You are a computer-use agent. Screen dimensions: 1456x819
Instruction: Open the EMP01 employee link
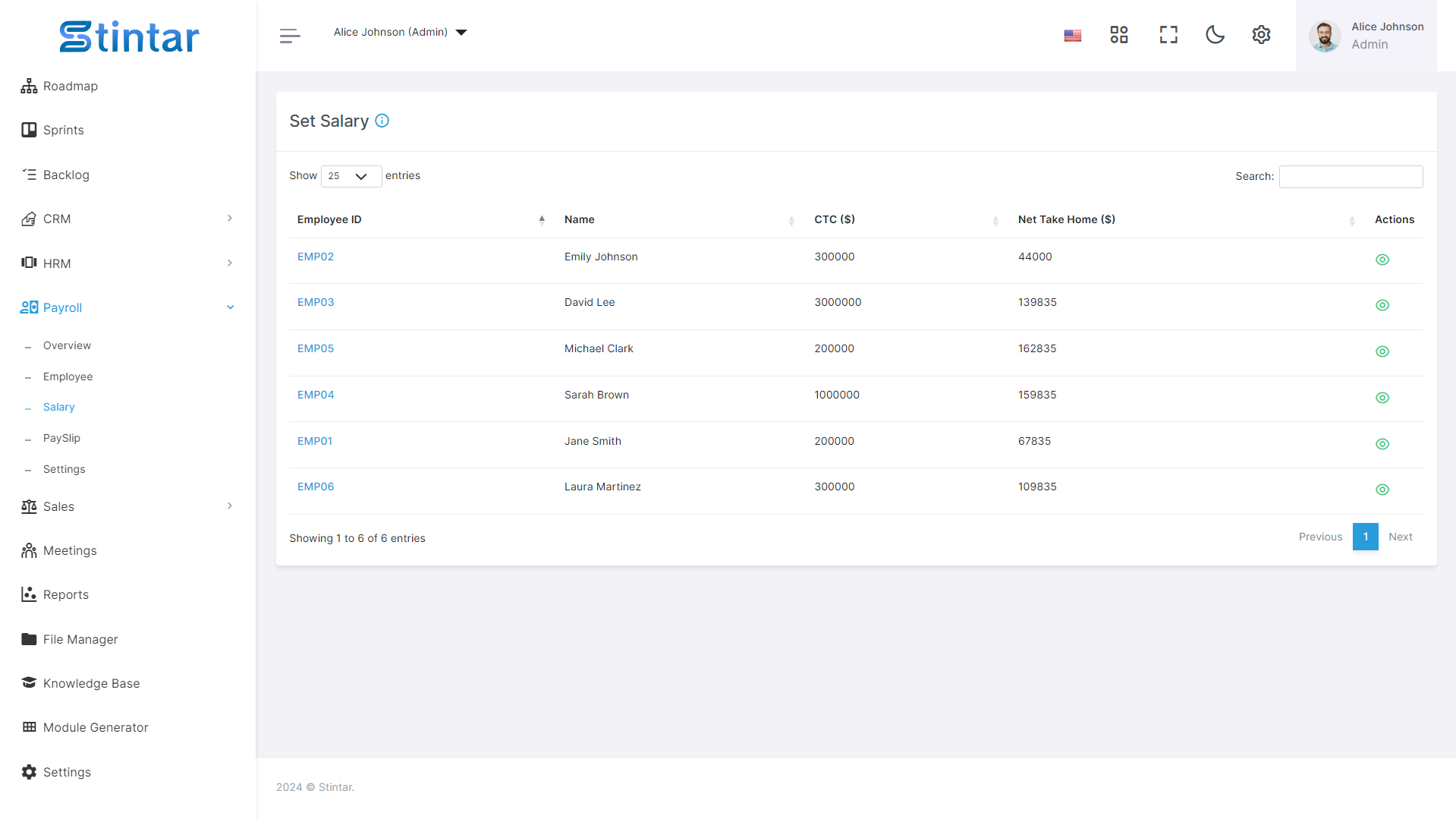pos(315,441)
